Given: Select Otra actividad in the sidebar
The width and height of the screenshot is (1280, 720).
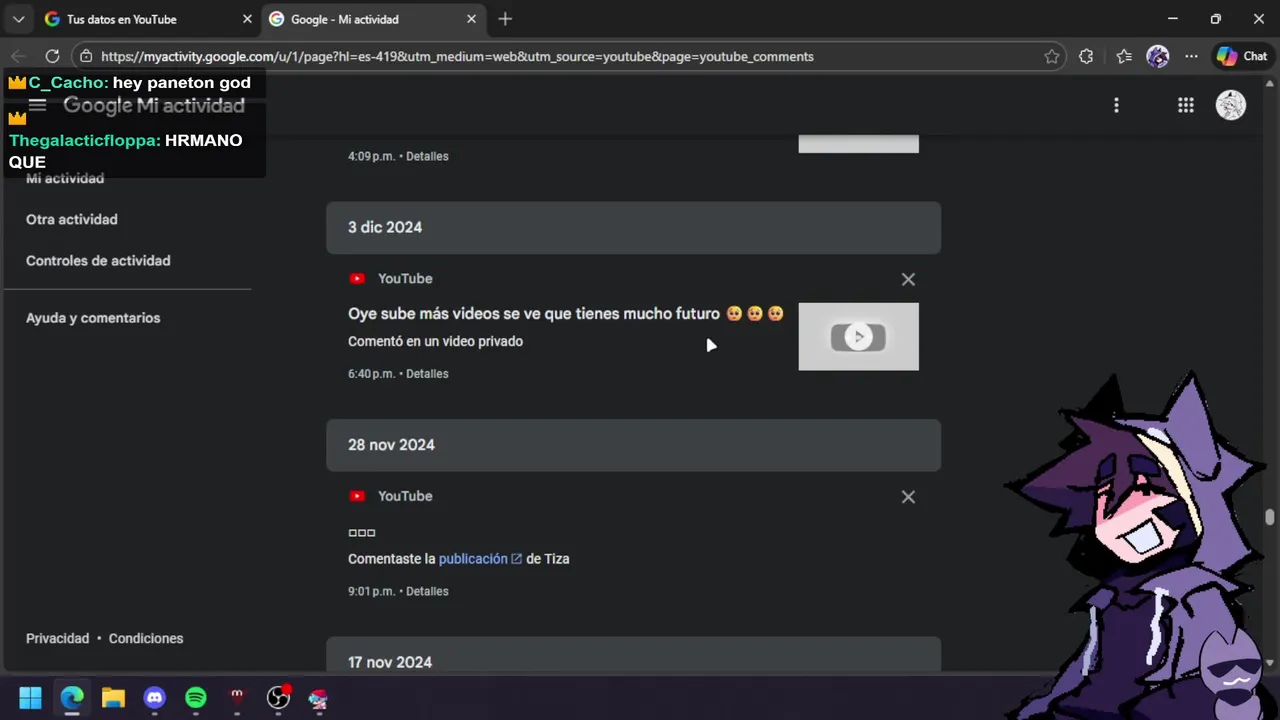Looking at the screenshot, I should (x=72, y=219).
